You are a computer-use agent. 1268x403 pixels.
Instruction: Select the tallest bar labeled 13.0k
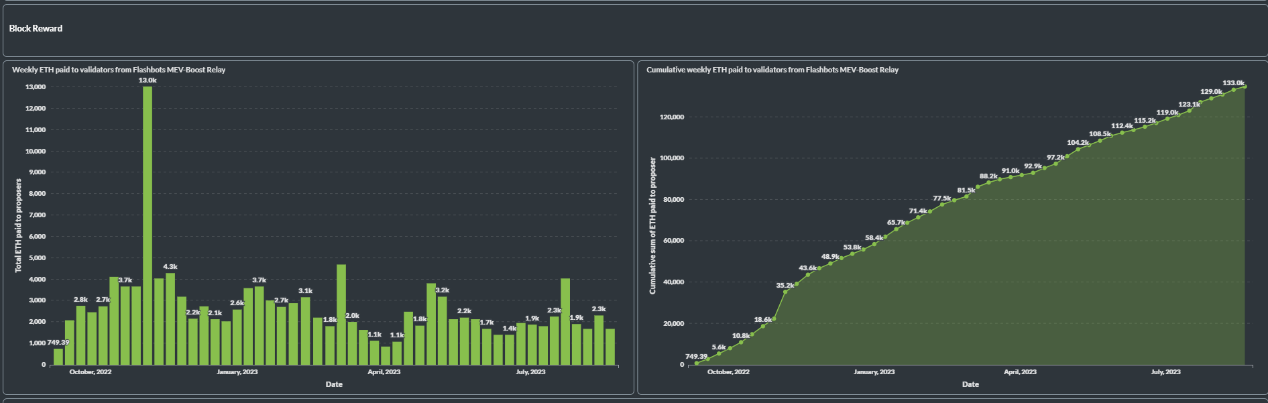click(148, 225)
